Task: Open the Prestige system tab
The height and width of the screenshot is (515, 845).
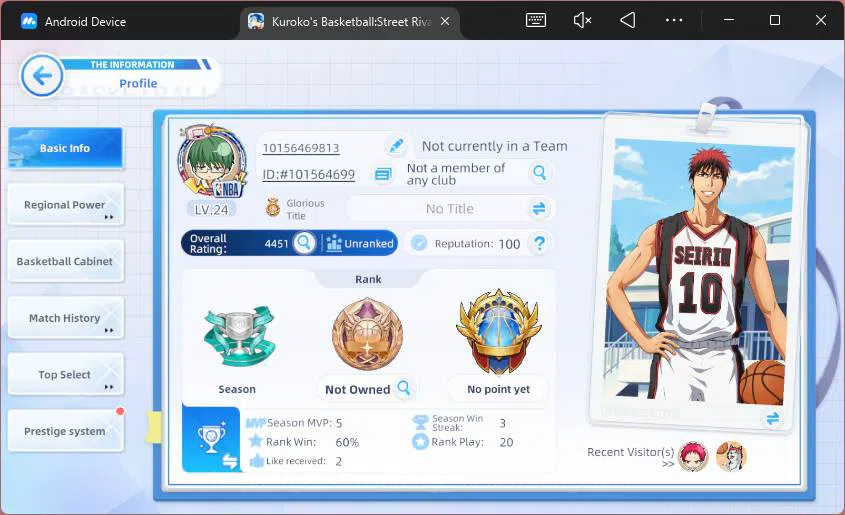Action: (x=66, y=431)
